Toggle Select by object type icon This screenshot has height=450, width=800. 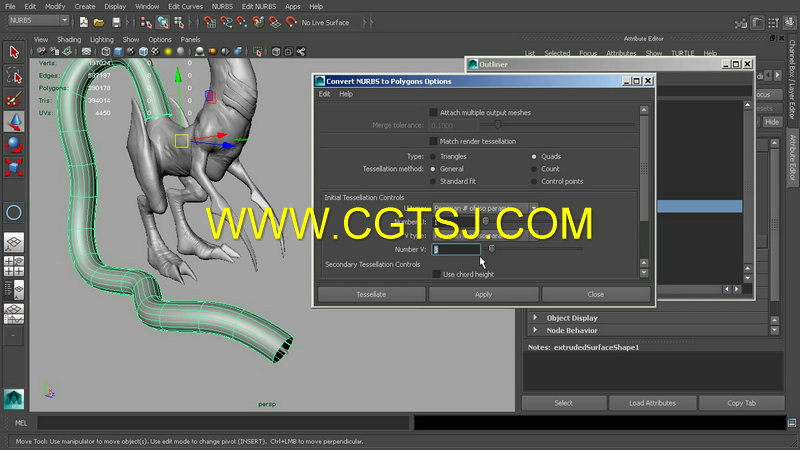pos(163,22)
